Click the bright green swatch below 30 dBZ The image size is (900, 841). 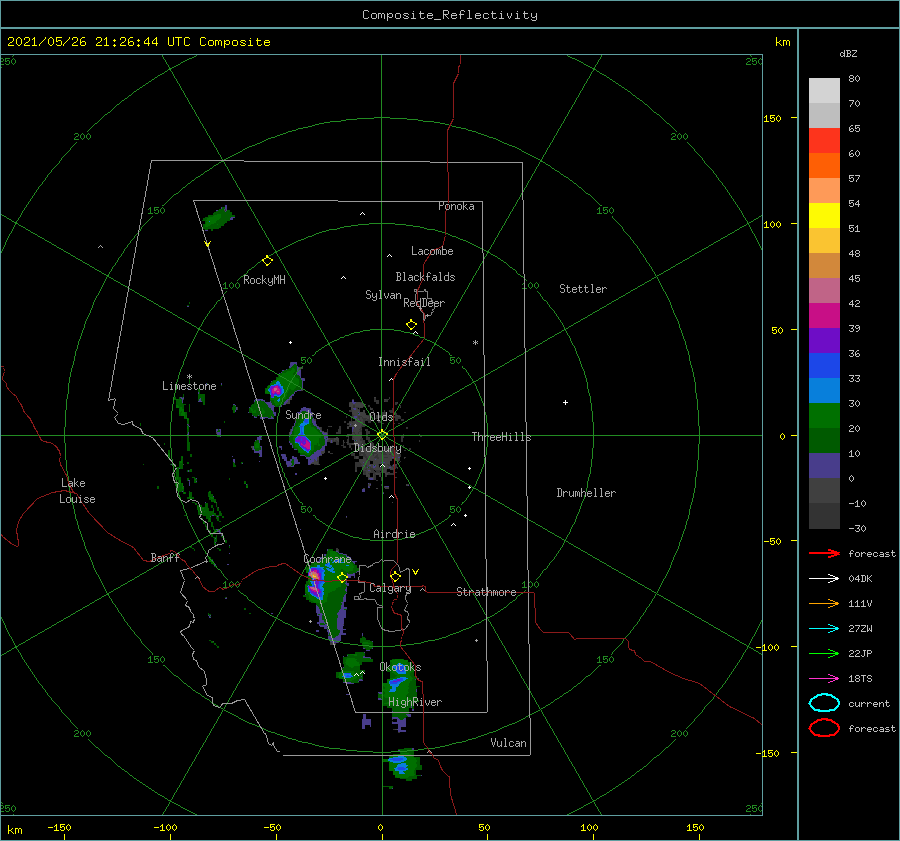(x=824, y=415)
